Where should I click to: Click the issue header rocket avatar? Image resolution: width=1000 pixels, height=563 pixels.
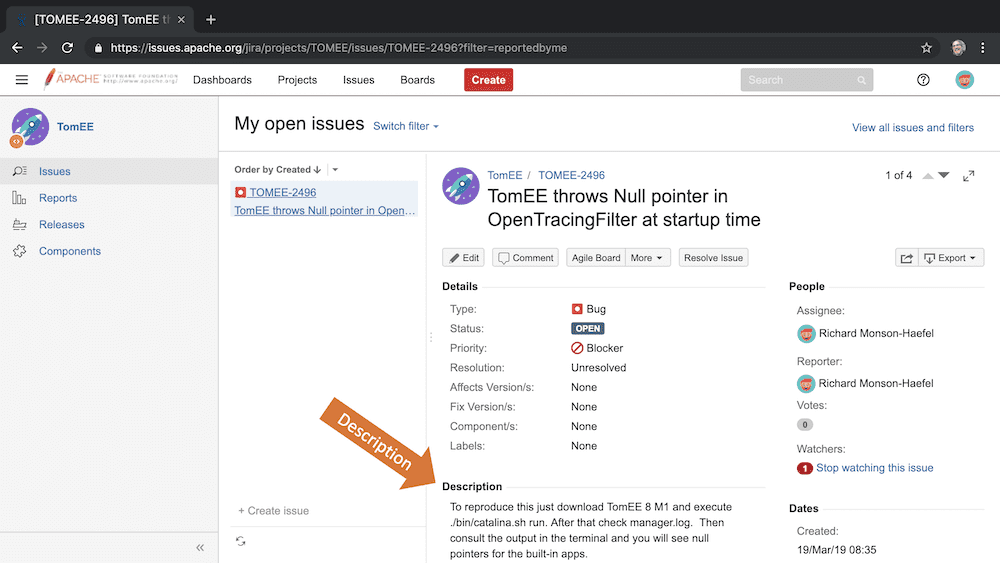pyautogui.click(x=460, y=186)
